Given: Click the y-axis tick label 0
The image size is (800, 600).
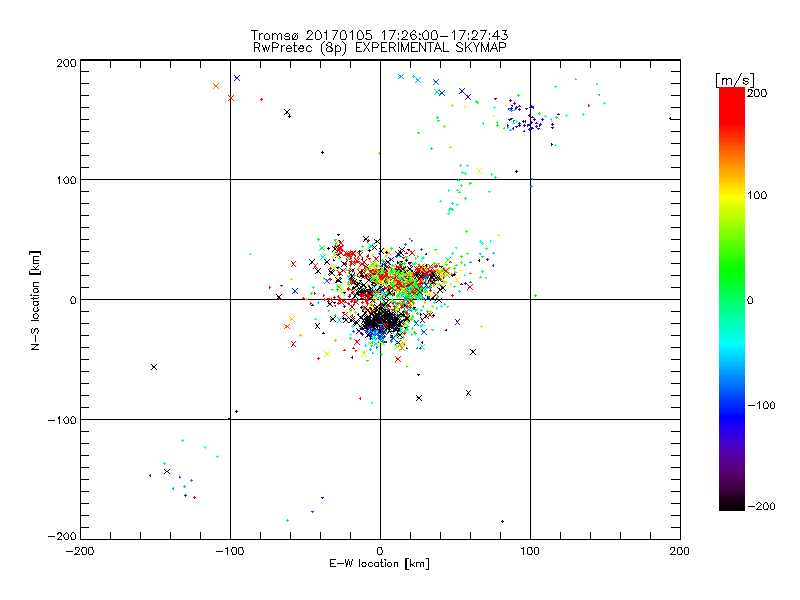Looking at the screenshot, I should tap(73, 300).
